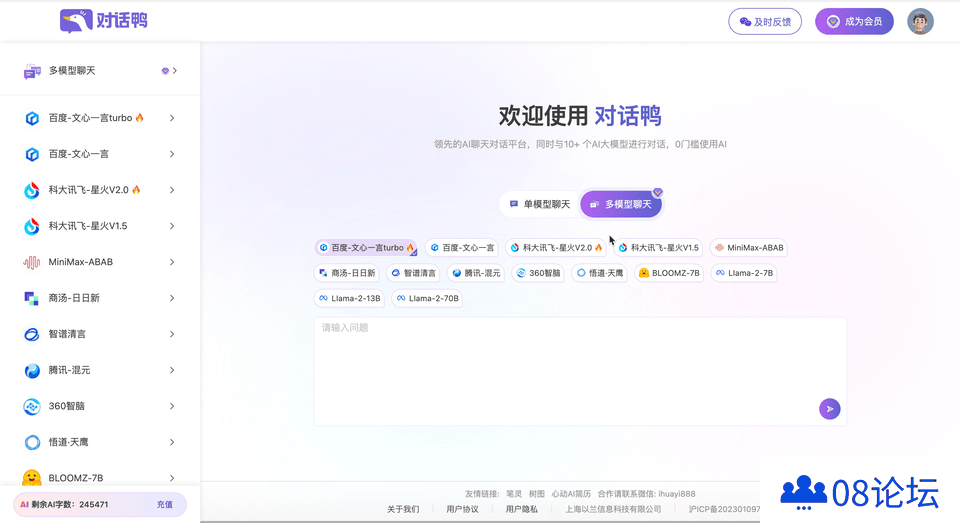The height and width of the screenshot is (523, 960).
Task: Toggle Llama-2-7B model chip
Action: (744, 273)
